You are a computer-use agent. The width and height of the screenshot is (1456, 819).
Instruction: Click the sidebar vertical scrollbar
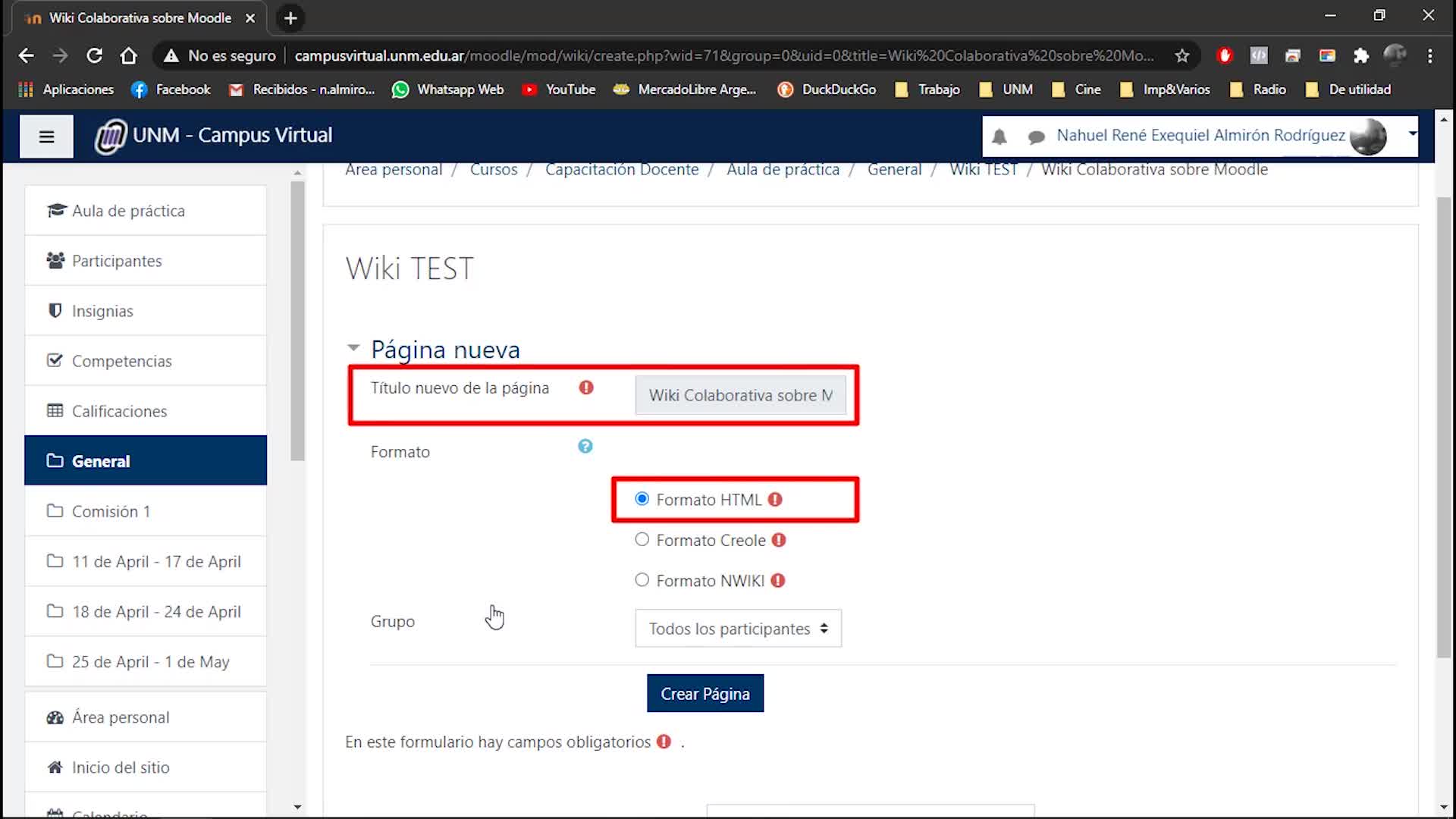297,318
